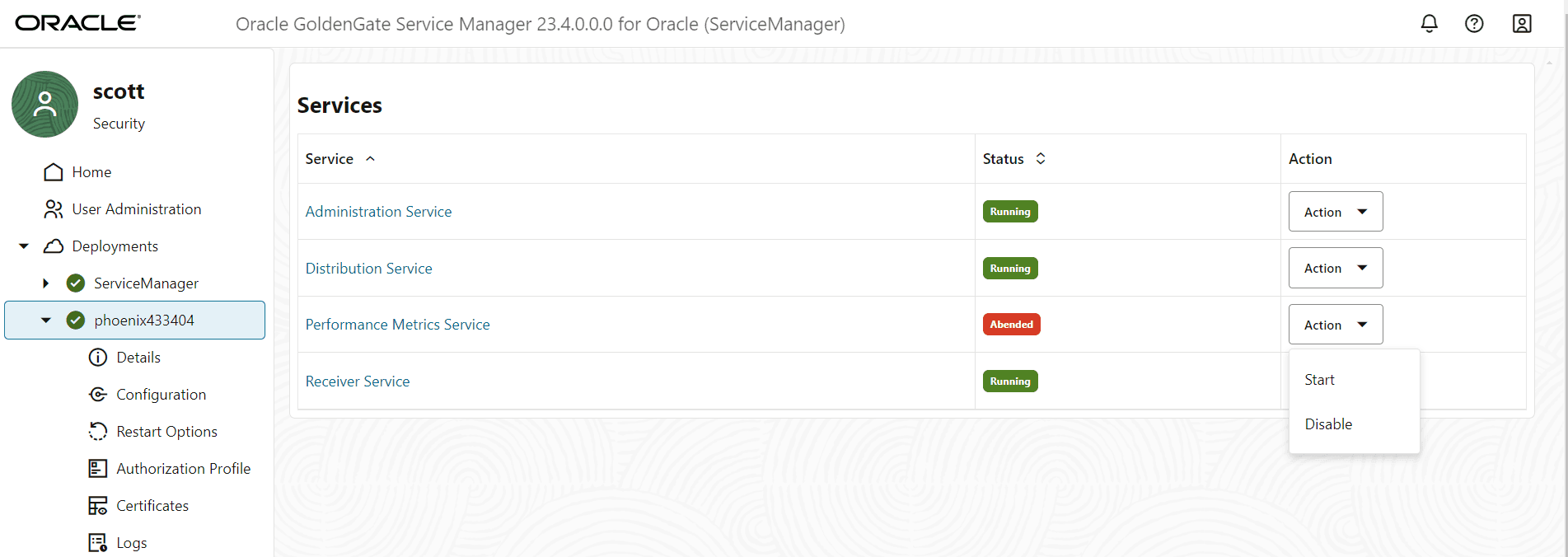Select Deployments in sidebar
Viewport: 1568px width, 557px height.
tap(115, 246)
